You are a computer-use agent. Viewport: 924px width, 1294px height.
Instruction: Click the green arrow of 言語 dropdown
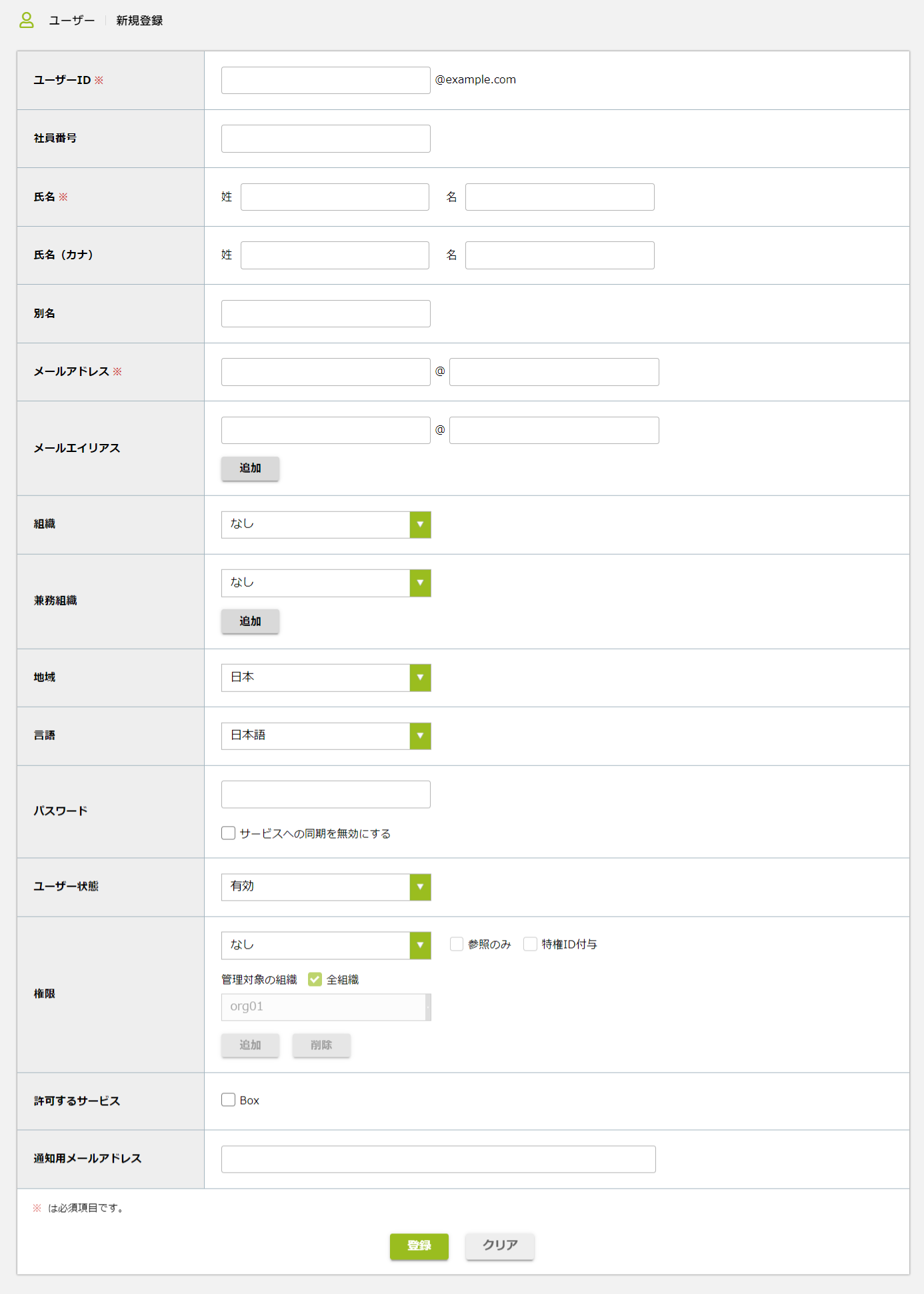click(x=420, y=736)
